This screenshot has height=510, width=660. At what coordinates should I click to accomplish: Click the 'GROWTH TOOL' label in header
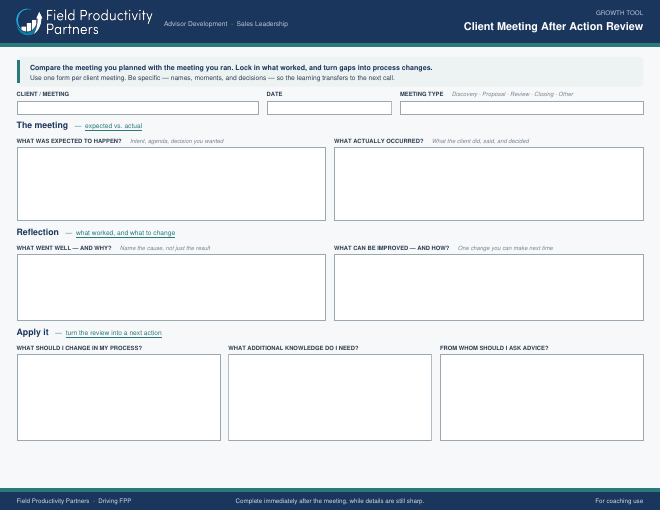click(619, 13)
